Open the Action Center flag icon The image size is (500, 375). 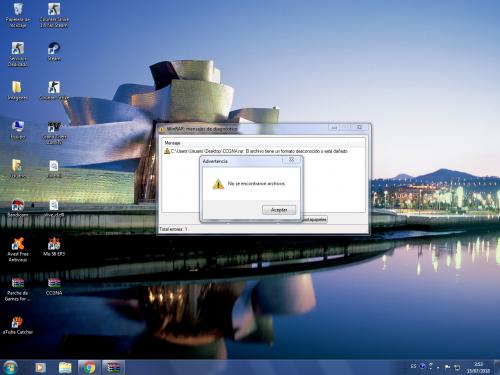[x=447, y=367]
